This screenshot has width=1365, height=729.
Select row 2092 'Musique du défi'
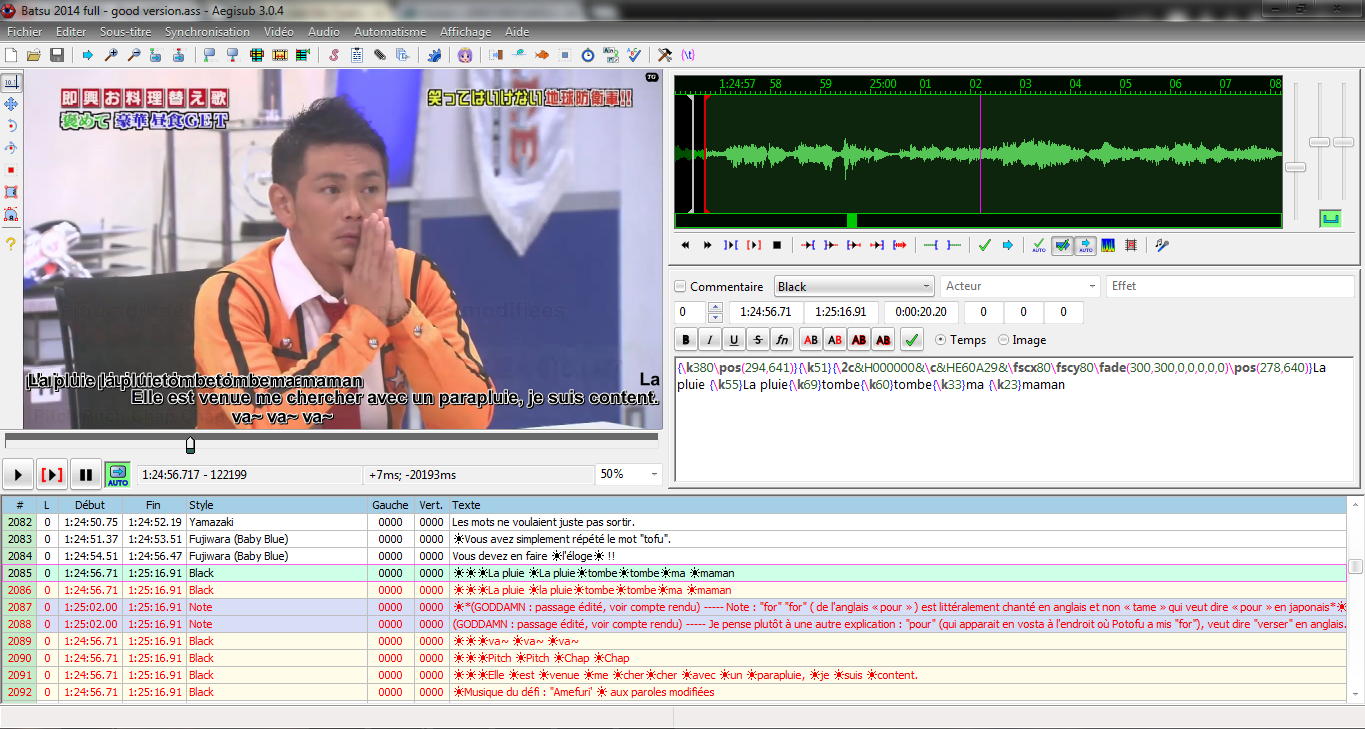click(x=674, y=692)
